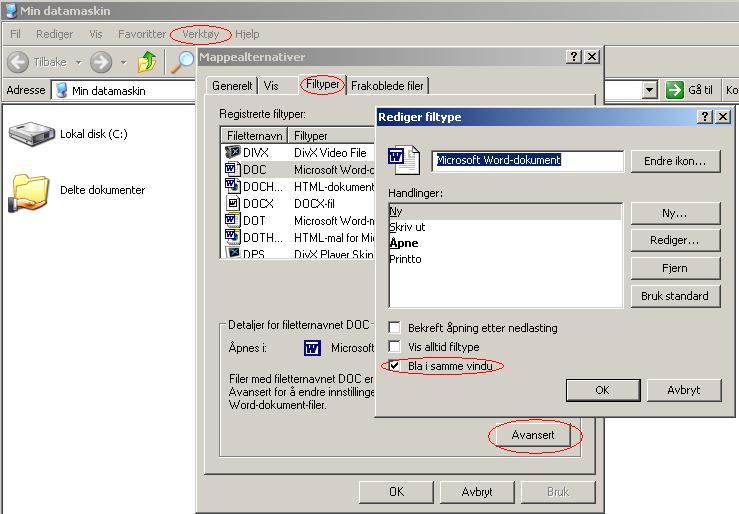Click Avbryt in Rediger filtype dialog

click(x=684, y=390)
